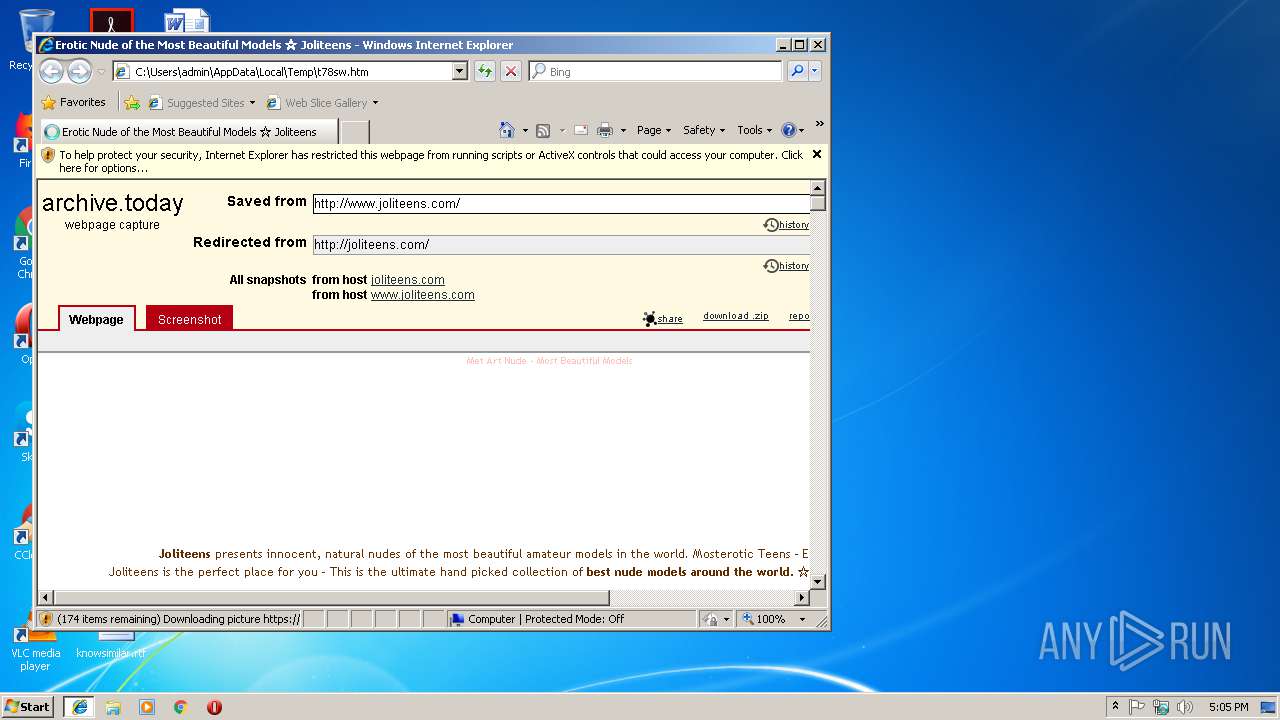
Task: Click the vertical scrollbar up arrow
Action: click(x=818, y=188)
